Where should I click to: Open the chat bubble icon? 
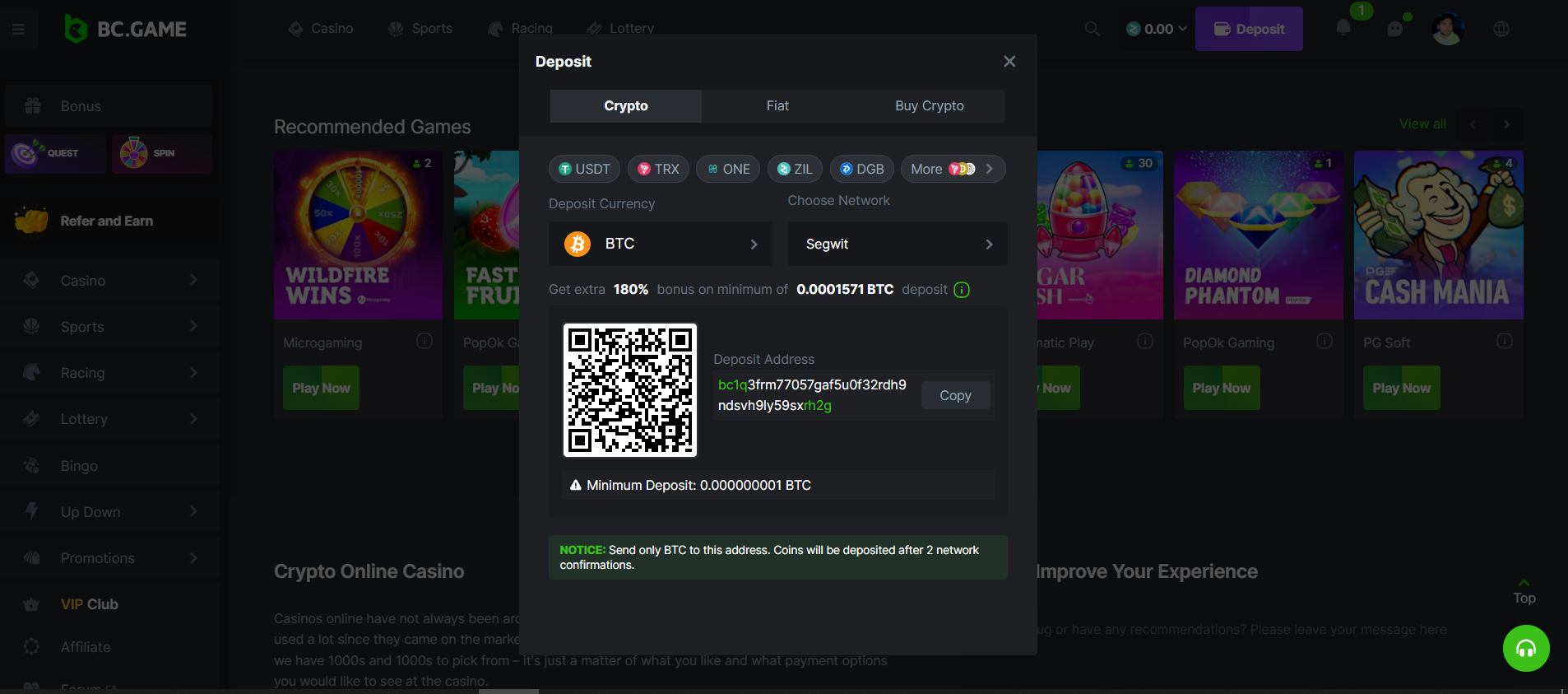click(1395, 29)
